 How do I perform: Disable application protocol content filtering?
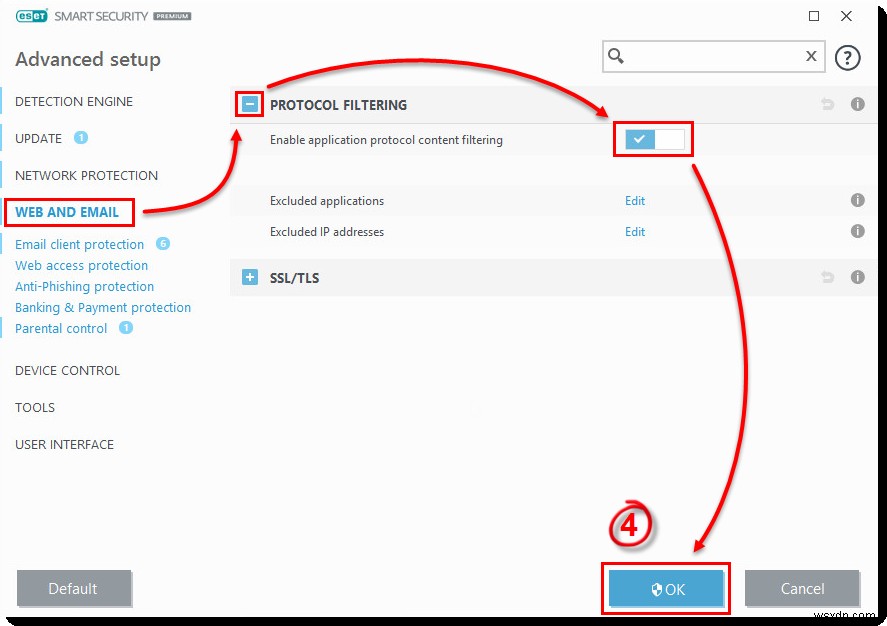point(653,139)
